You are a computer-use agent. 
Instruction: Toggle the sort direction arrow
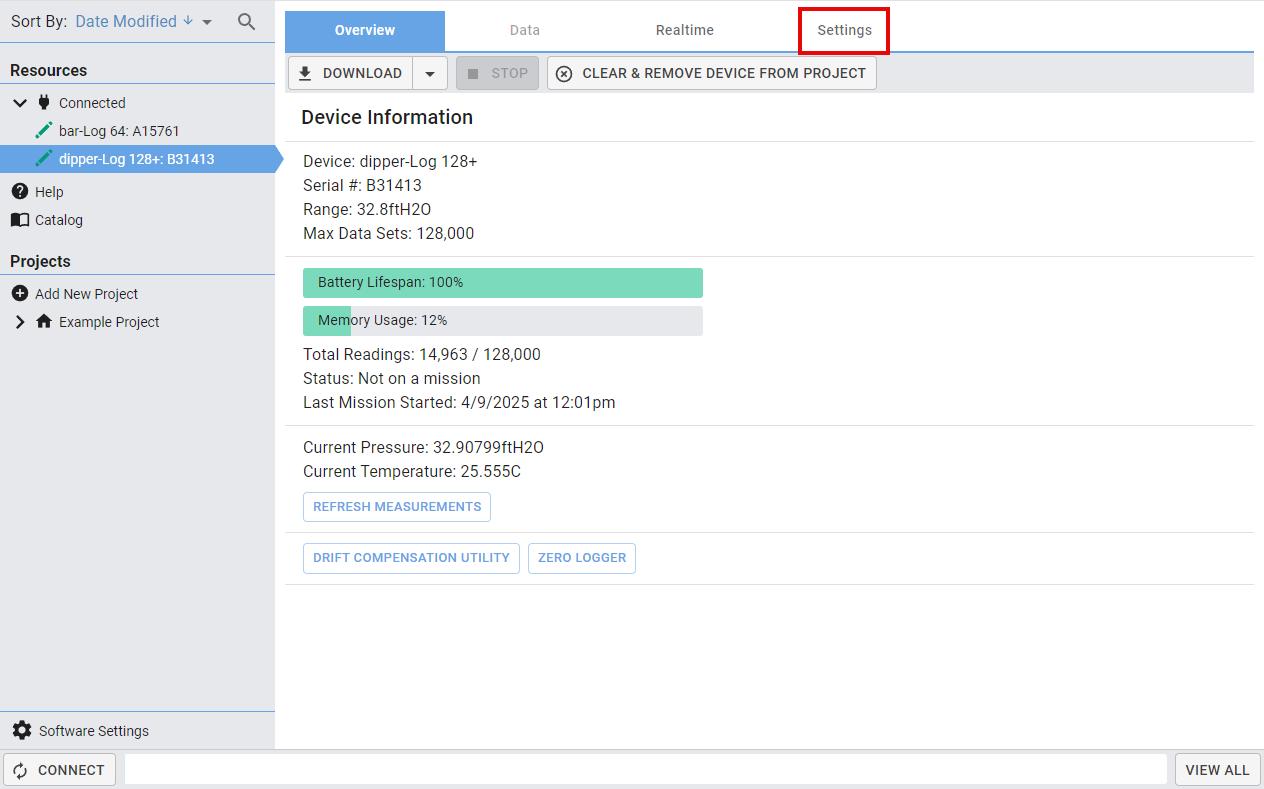point(187,21)
